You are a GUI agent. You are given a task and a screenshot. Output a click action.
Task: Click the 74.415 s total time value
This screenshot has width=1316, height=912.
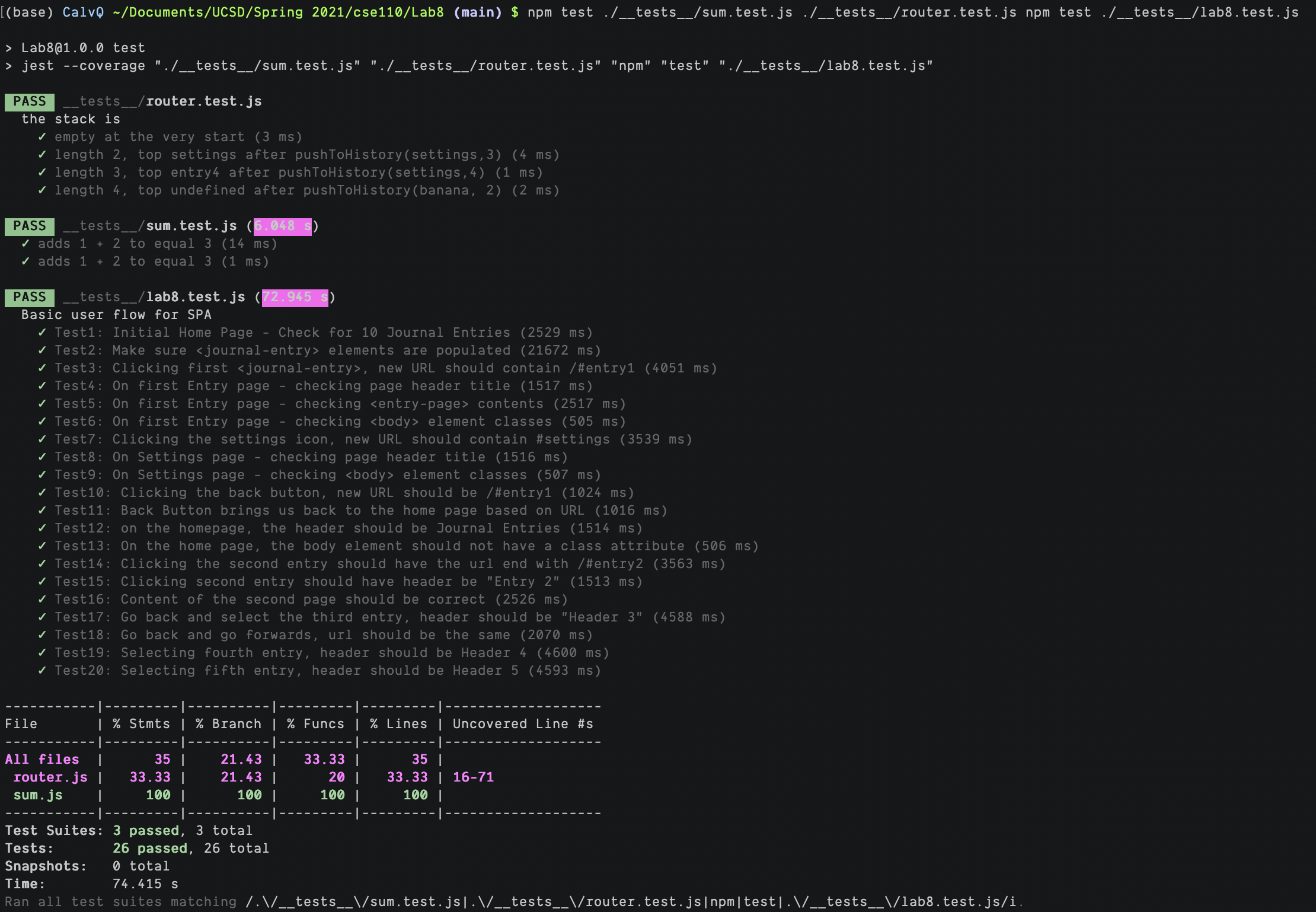(145, 884)
